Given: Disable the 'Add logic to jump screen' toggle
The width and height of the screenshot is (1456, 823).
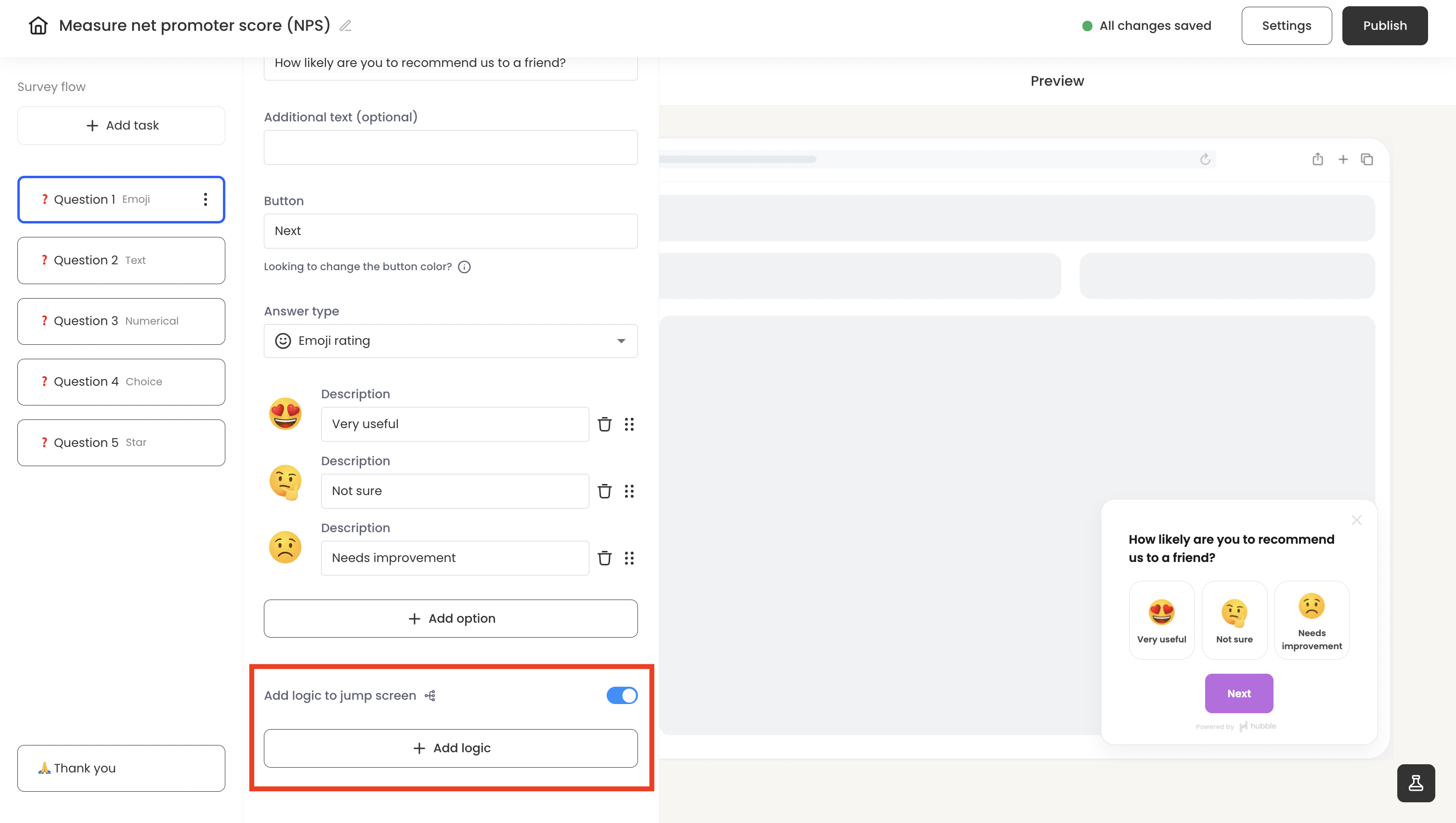Looking at the screenshot, I should pos(622,695).
